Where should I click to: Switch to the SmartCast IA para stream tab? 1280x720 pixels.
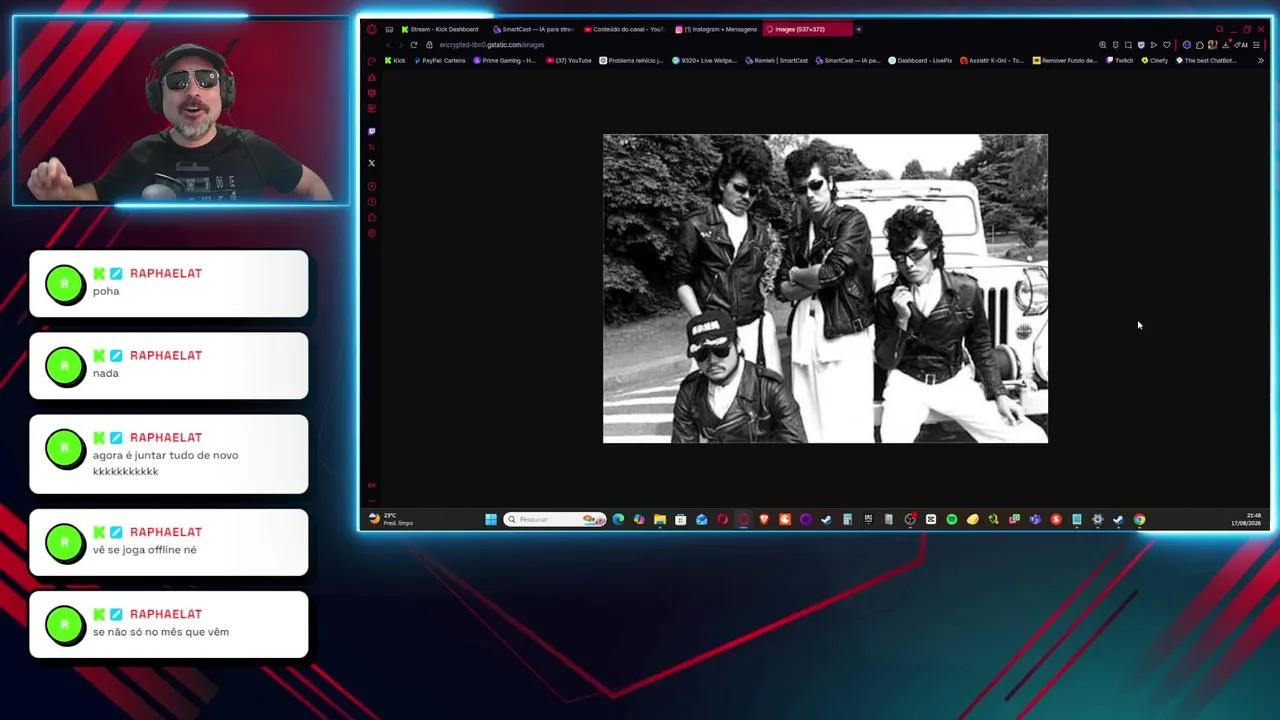[535, 29]
